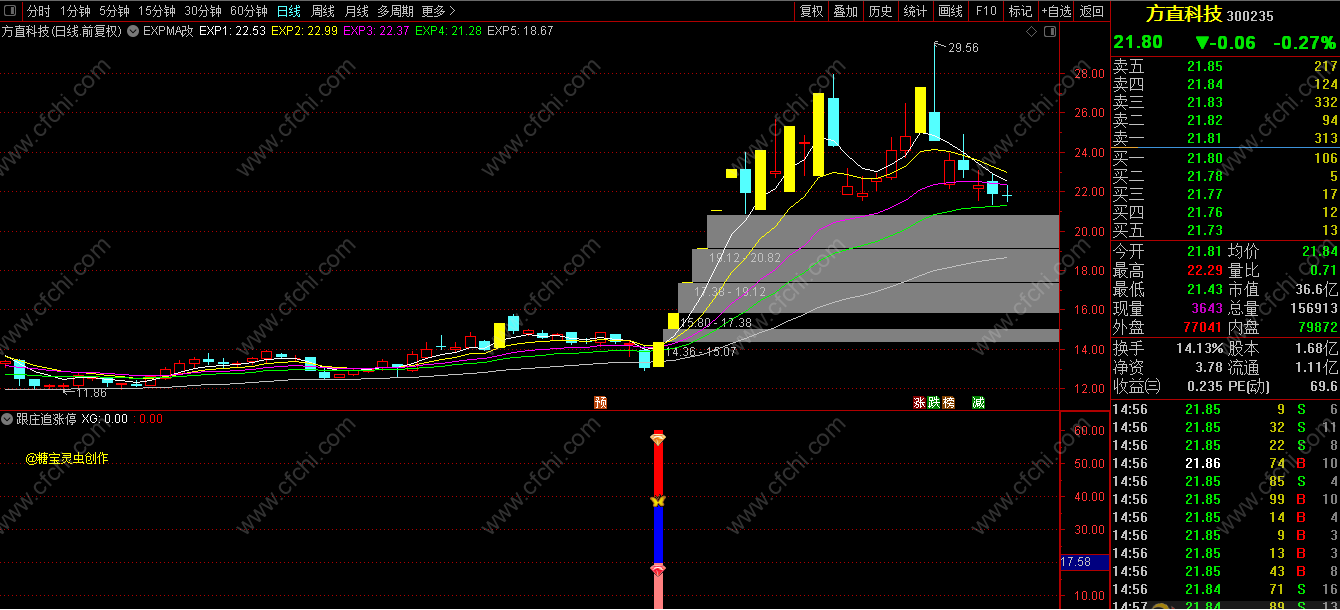Click the 17.58 price axis cursor label
1340x610 pixels.
[1084, 562]
